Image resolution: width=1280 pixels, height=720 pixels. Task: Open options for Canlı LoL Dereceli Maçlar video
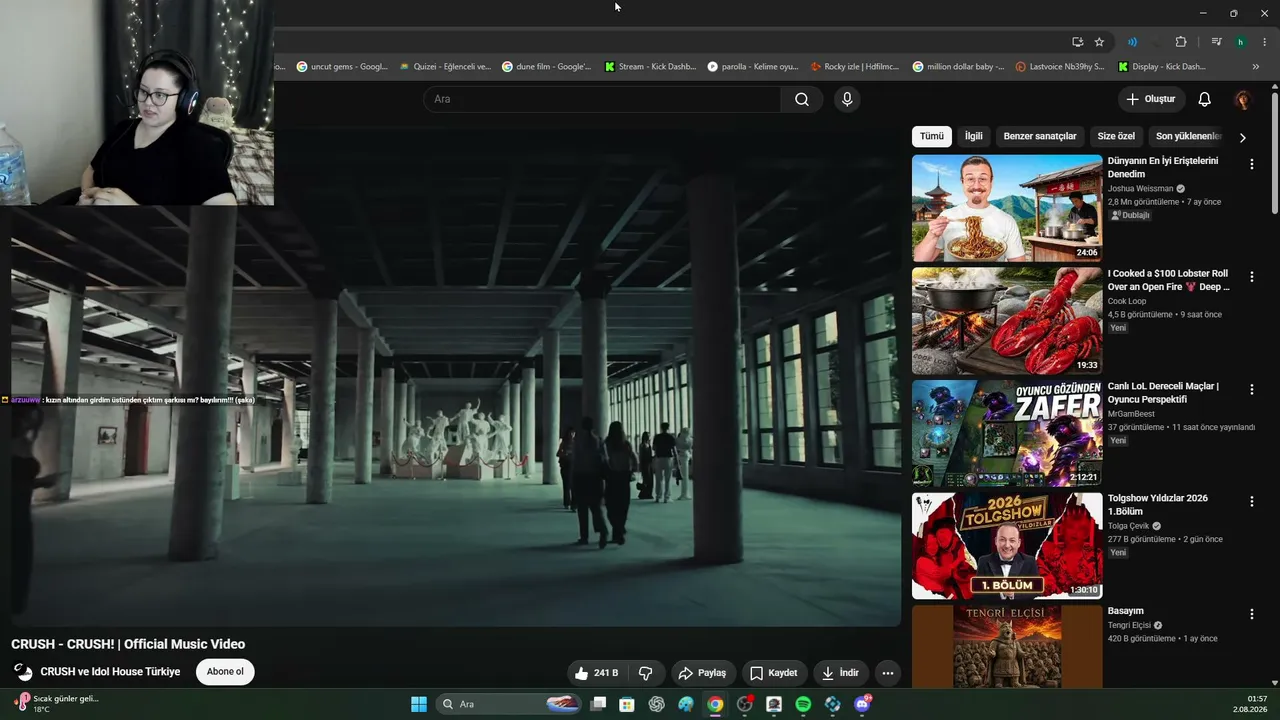[x=1251, y=389]
